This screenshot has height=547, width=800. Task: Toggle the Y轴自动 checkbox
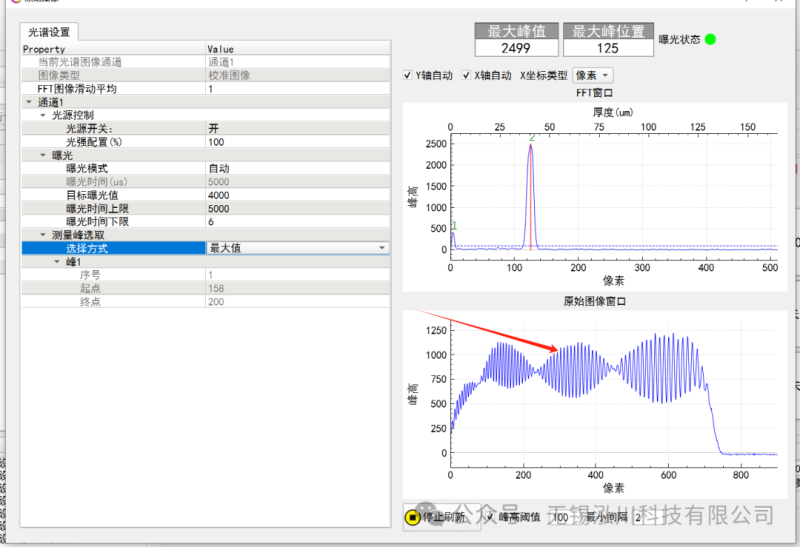click(408, 75)
